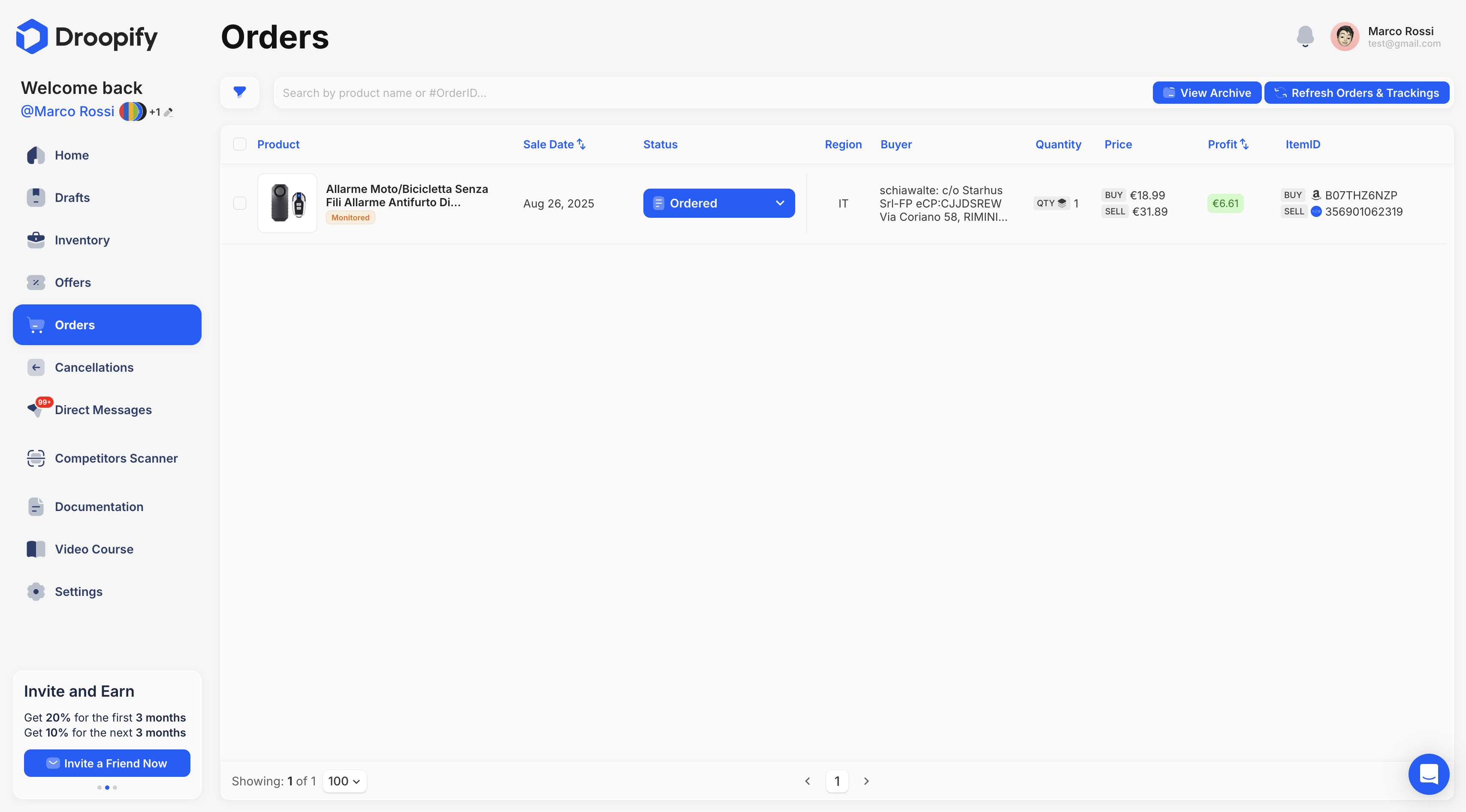This screenshot has width=1466, height=812.
Task: Click the Documentation file icon
Action: point(36,506)
